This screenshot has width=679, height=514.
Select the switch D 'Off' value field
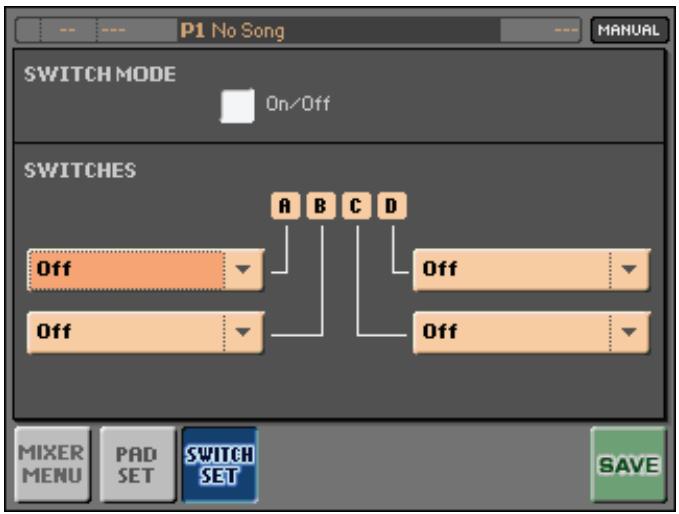(512, 269)
